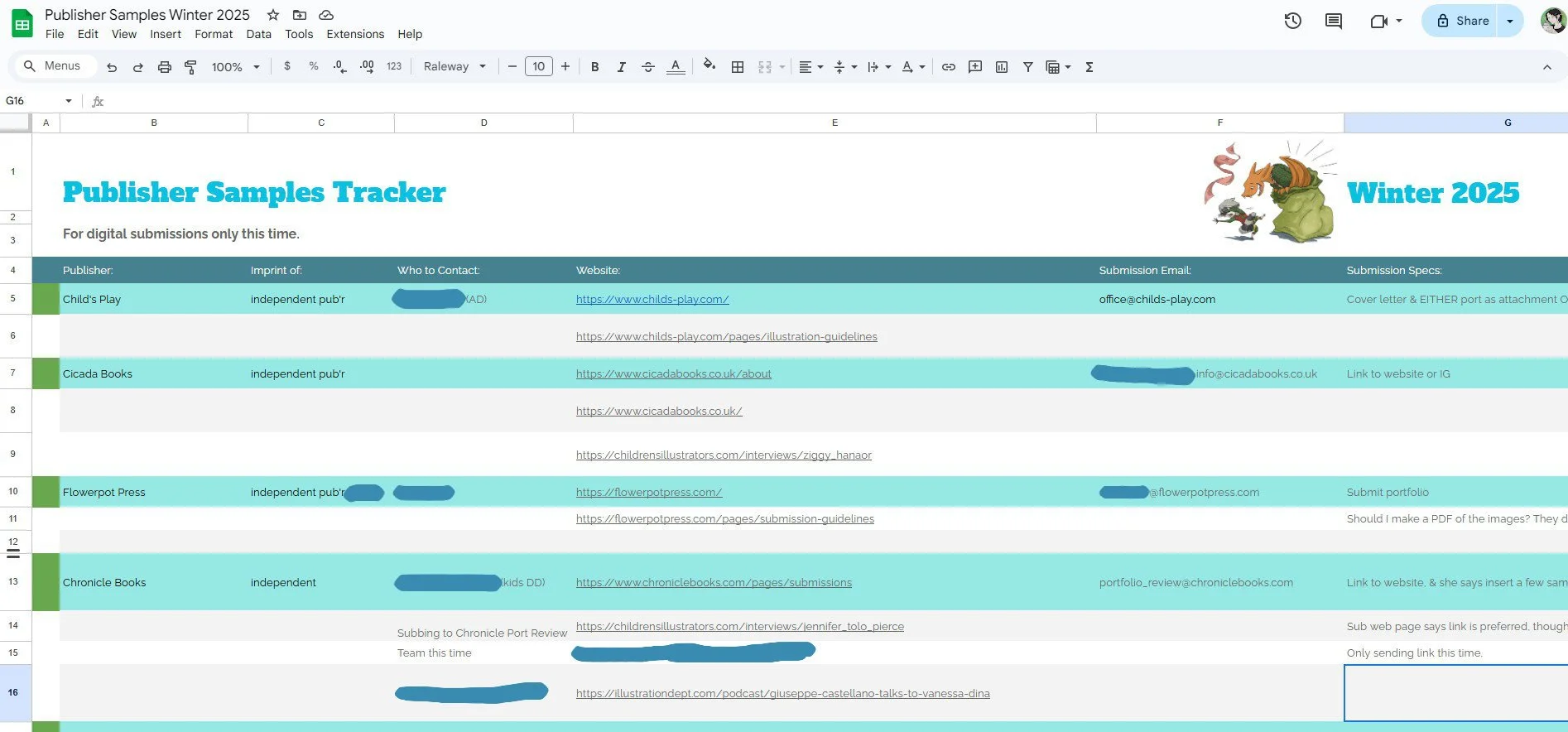Open the Functions sigma icon
The height and width of the screenshot is (732, 1568).
(x=1089, y=67)
